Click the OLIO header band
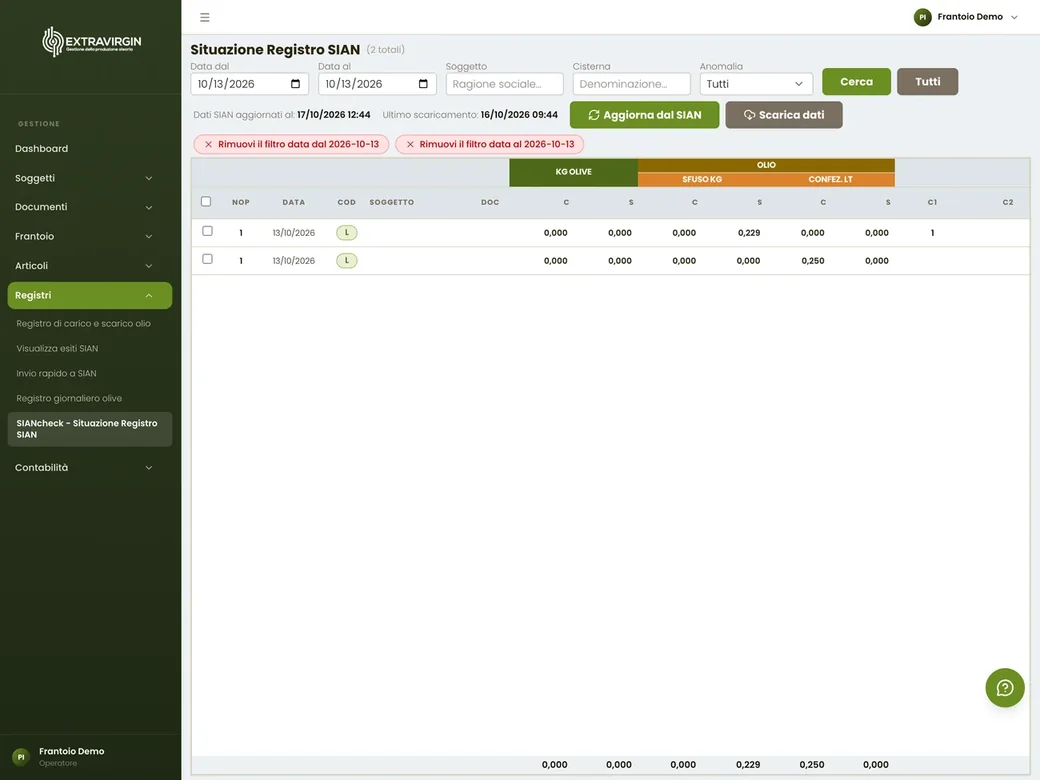Viewport: 1040px width, 780px height. tap(766, 165)
